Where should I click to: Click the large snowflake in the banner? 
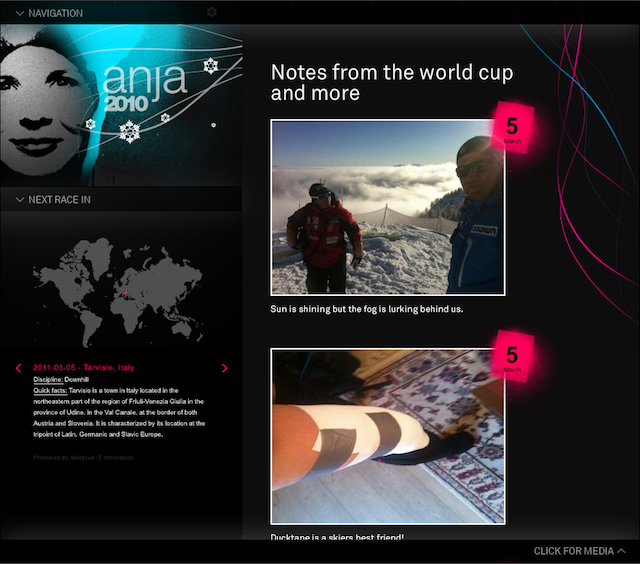tap(129, 131)
